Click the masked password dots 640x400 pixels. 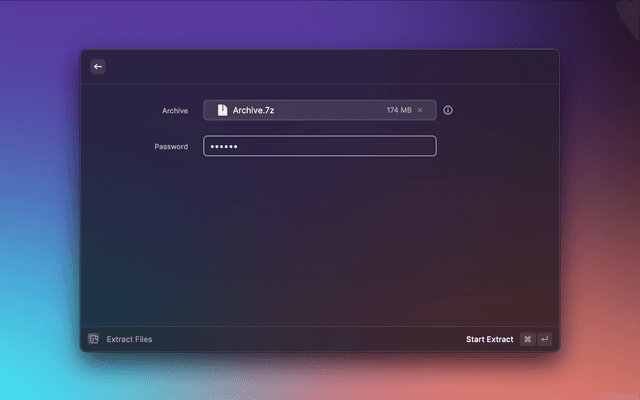[223, 146]
